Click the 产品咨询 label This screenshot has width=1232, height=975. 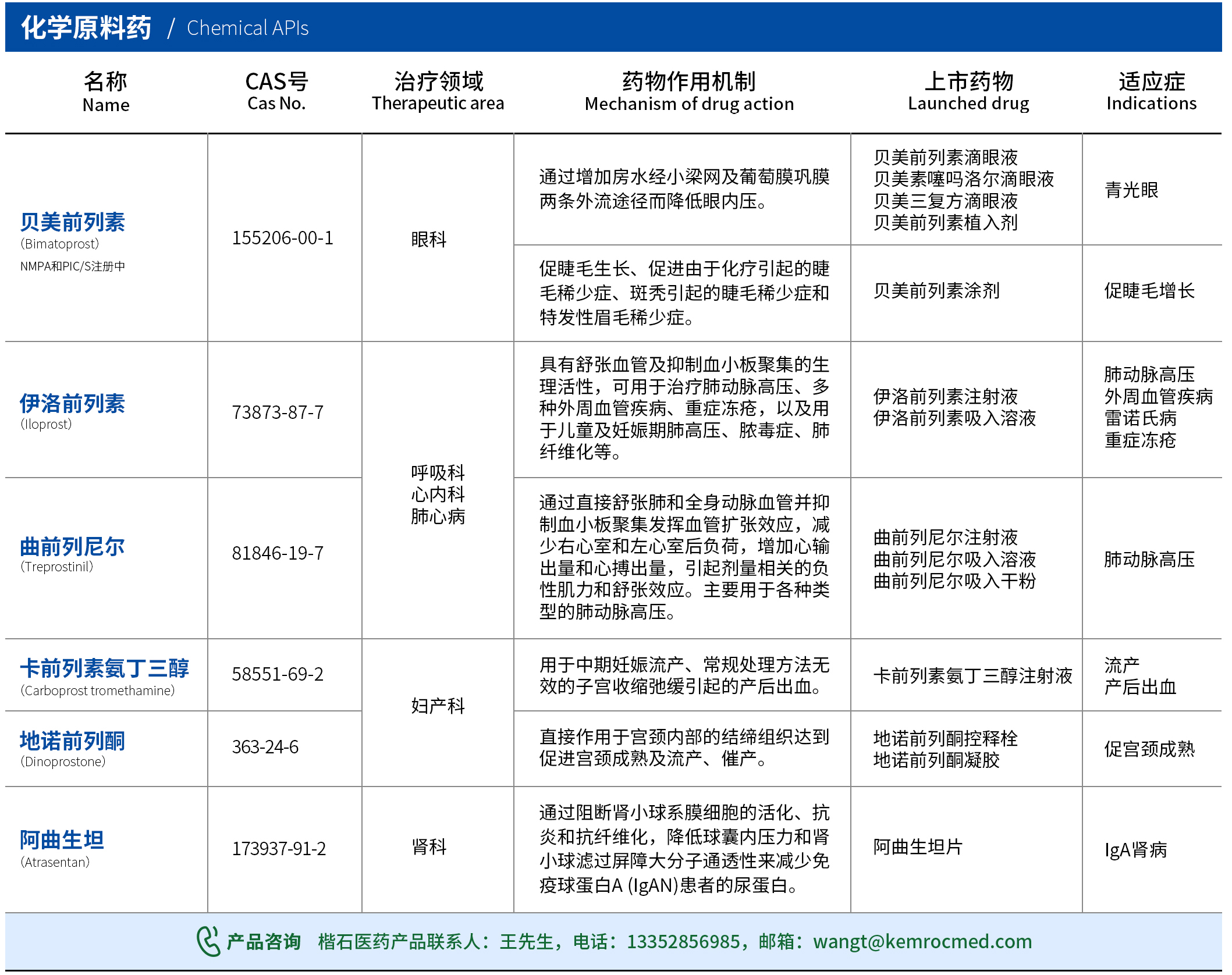(263, 941)
